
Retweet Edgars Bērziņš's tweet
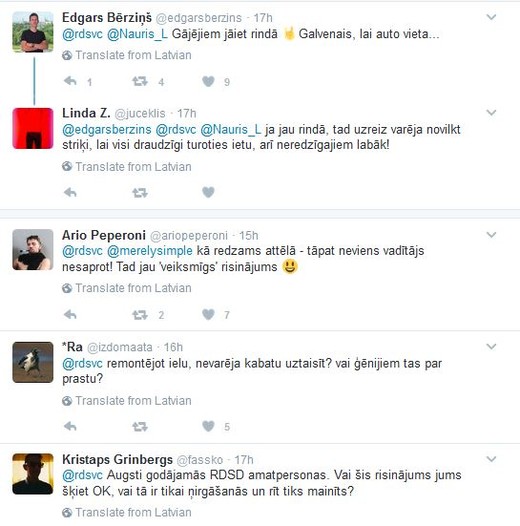140,81
